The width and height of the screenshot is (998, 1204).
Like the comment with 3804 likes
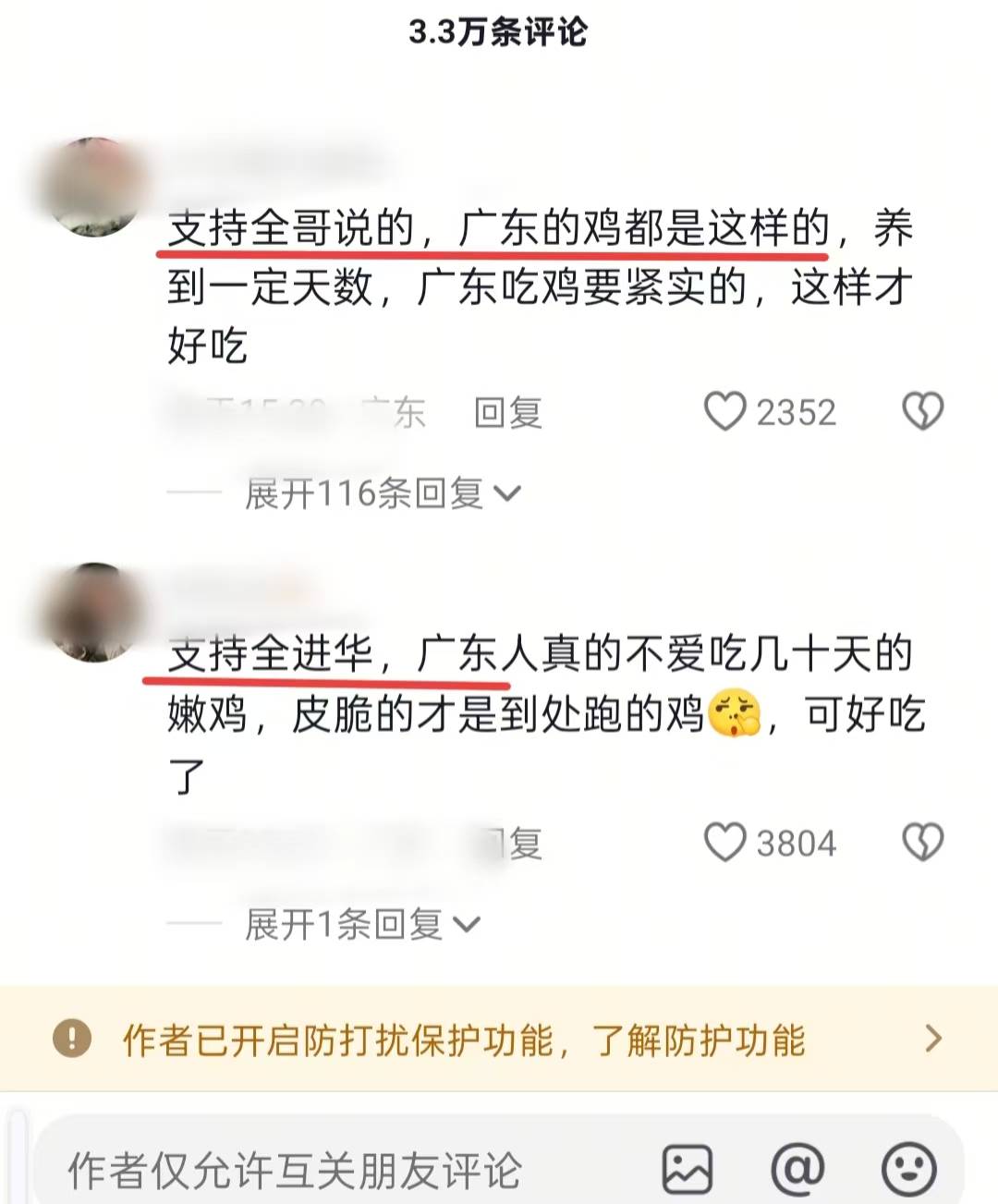tap(724, 843)
